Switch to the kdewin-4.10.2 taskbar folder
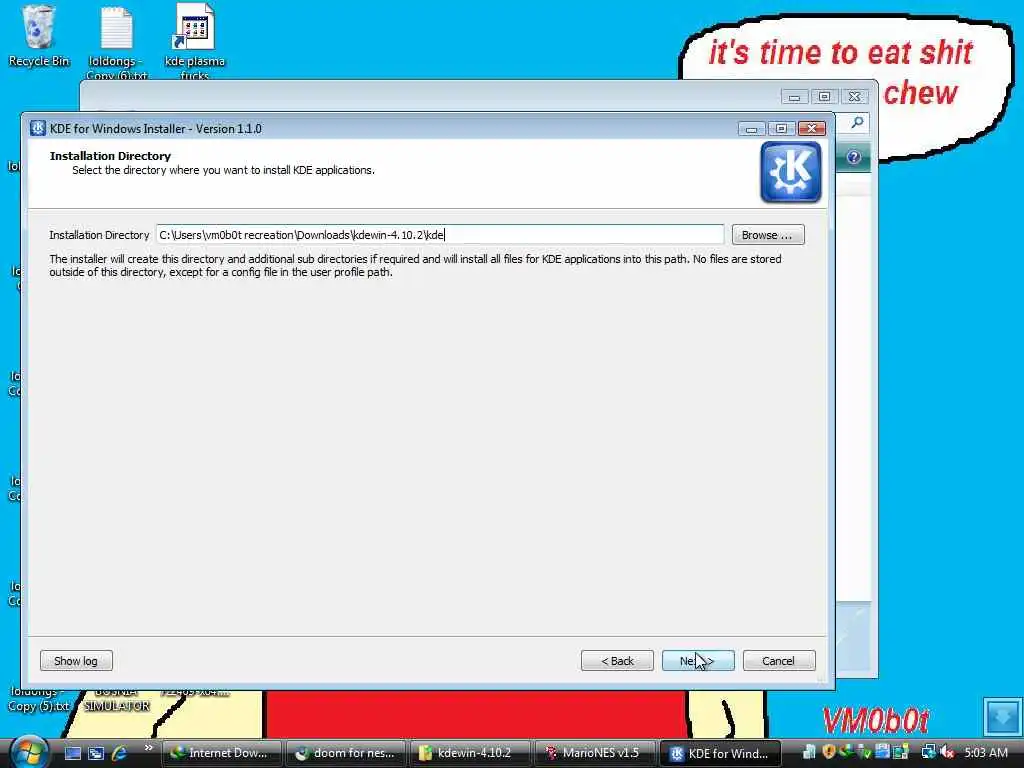Image resolution: width=1024 pixels, height=768 pixels. 470,753
